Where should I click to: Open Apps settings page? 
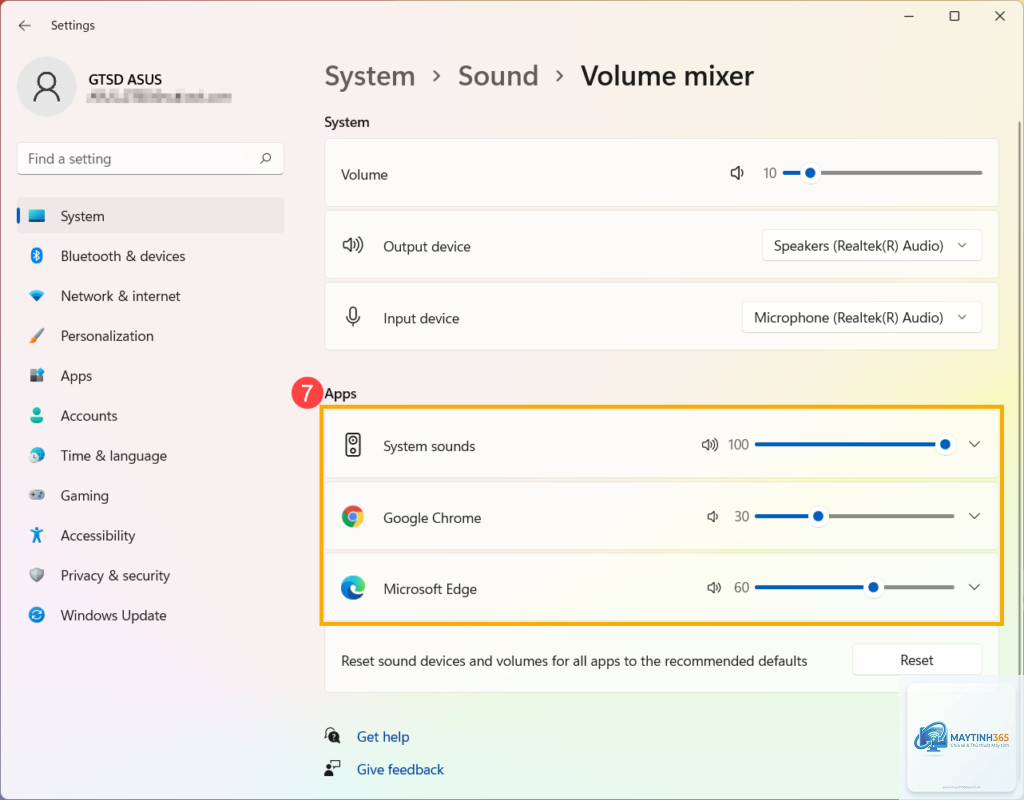(x=151, y=376)
